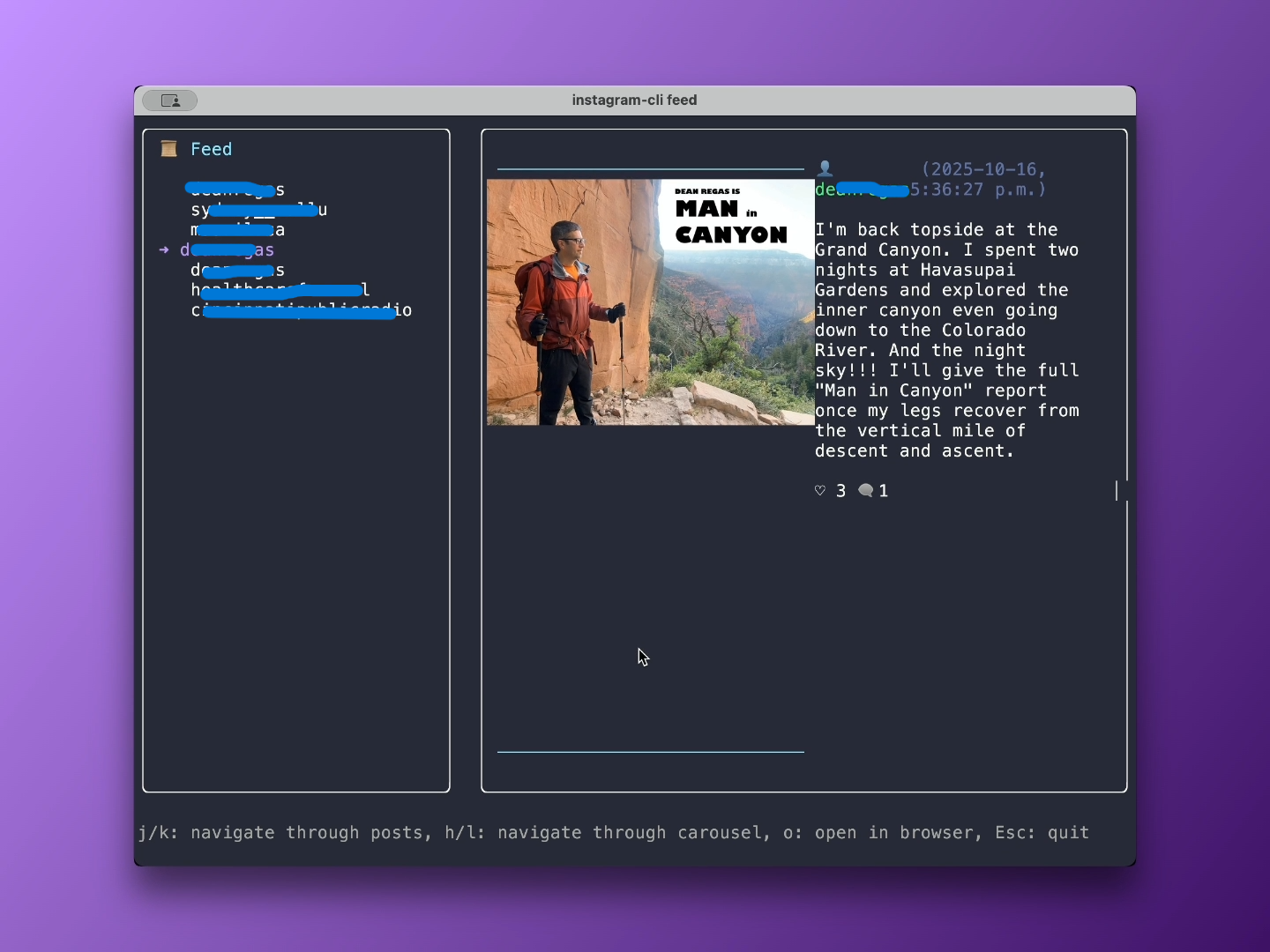Click the "instagram-cli feed" window title
1270x952 pixels.
pyautogui.click(x=634, y=100)
